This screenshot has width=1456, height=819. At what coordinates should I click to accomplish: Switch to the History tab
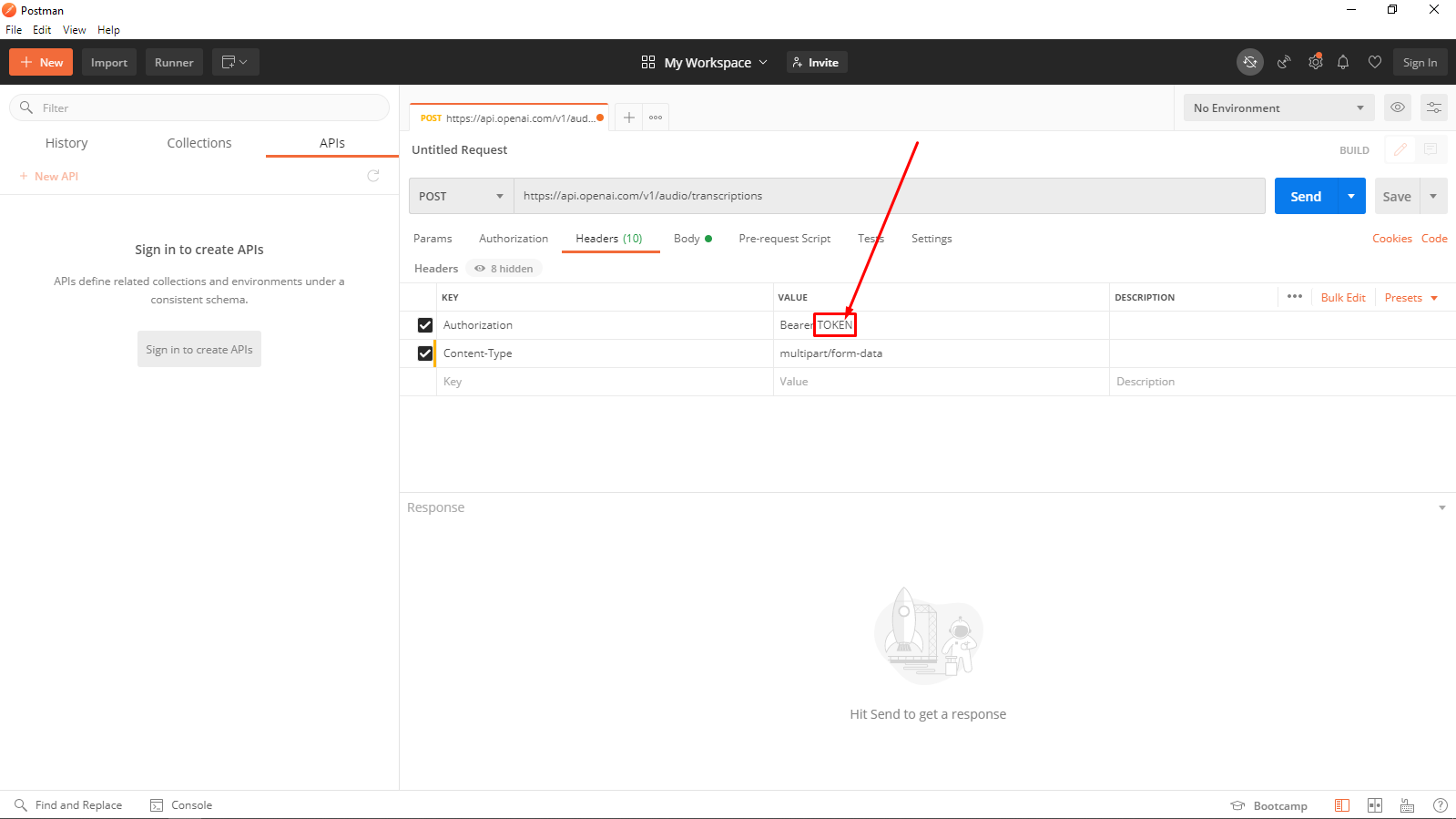[66, 143]
